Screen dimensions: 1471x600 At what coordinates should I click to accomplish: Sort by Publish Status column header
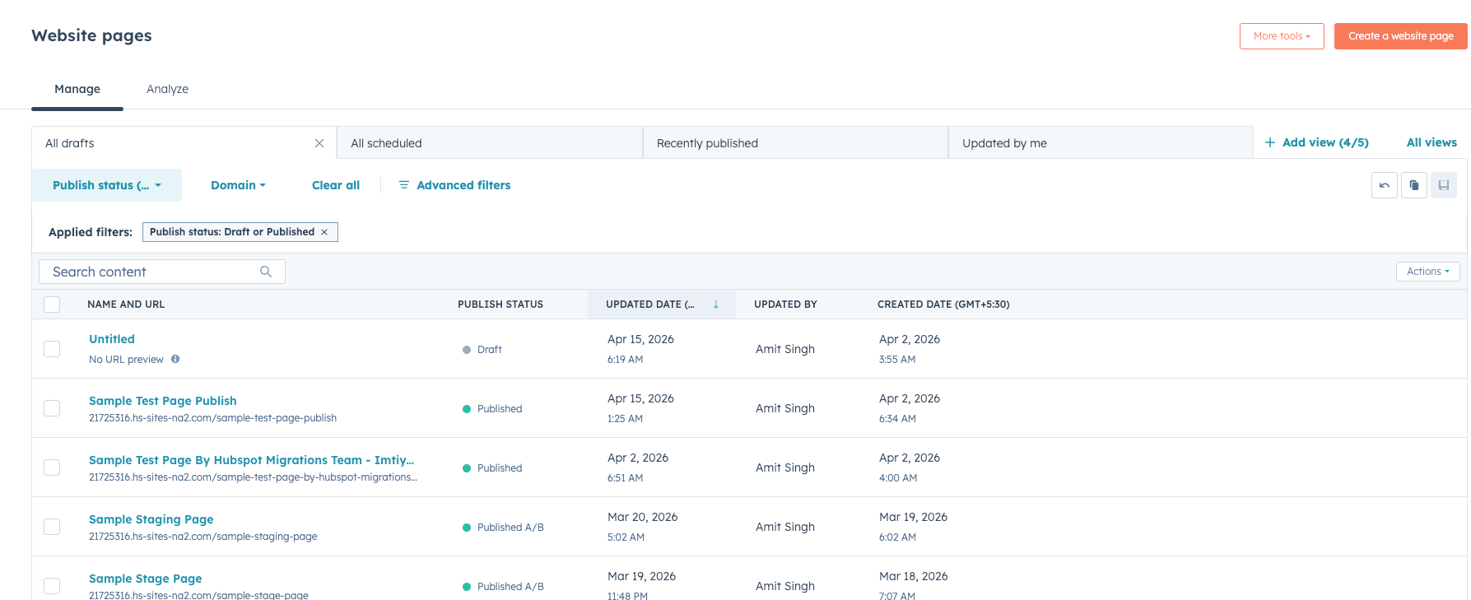[500, 304]
